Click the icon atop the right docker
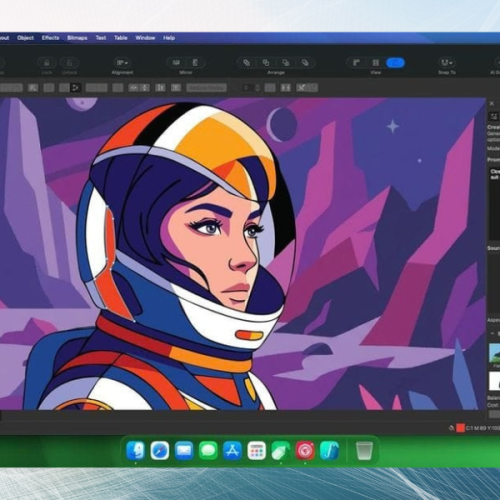 point(494,116)
